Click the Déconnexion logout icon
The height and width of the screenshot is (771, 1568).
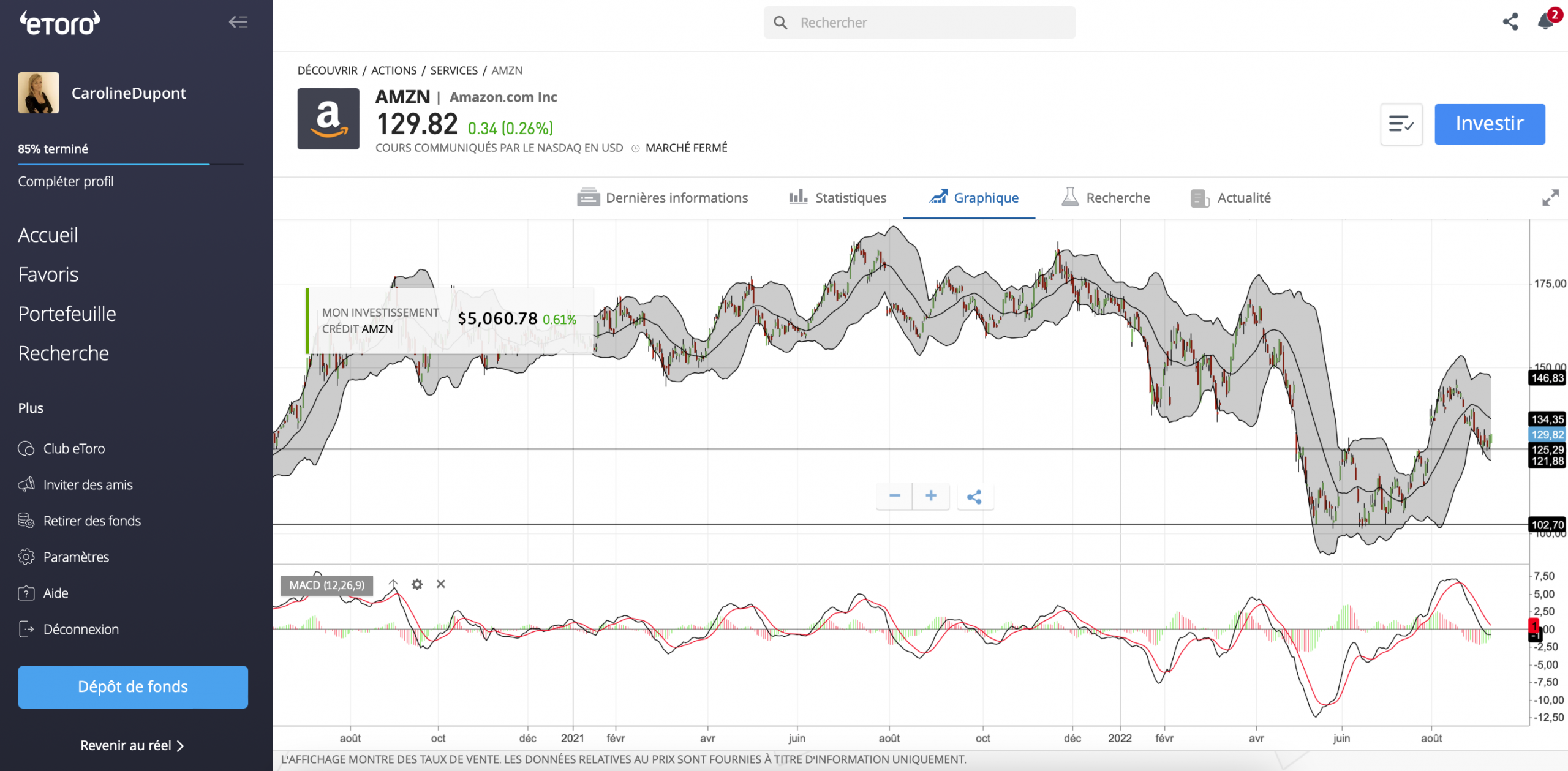coord(26,630)
